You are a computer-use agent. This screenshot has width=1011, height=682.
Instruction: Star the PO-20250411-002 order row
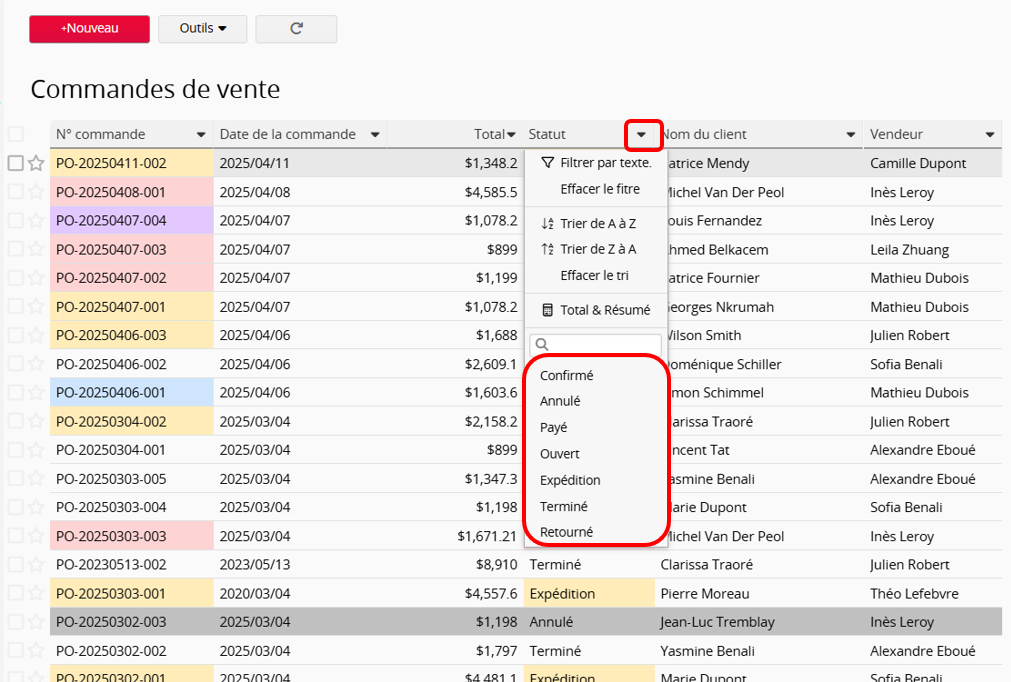pyautogui.click(x=36, y=163)
